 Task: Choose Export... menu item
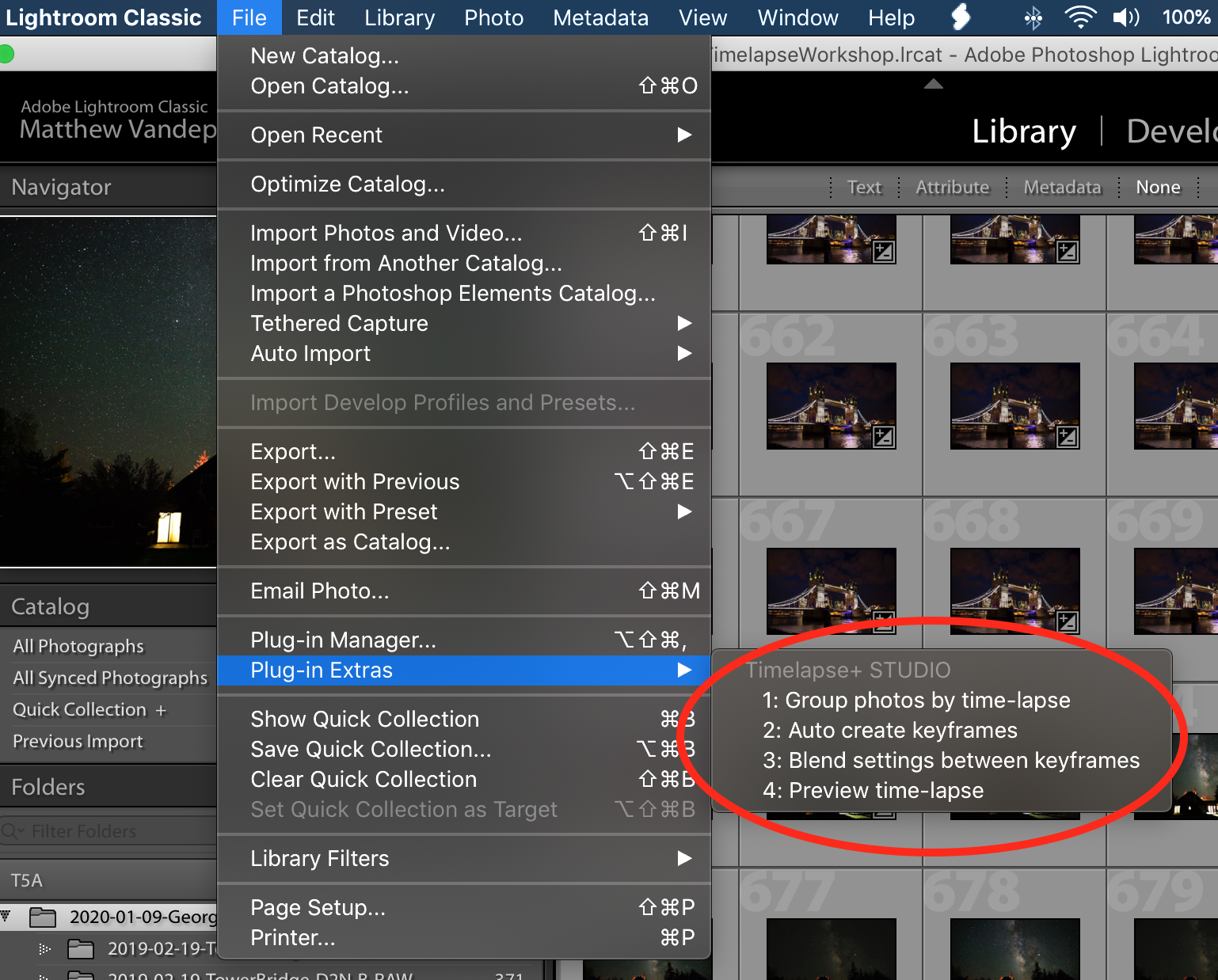[464, 452]
